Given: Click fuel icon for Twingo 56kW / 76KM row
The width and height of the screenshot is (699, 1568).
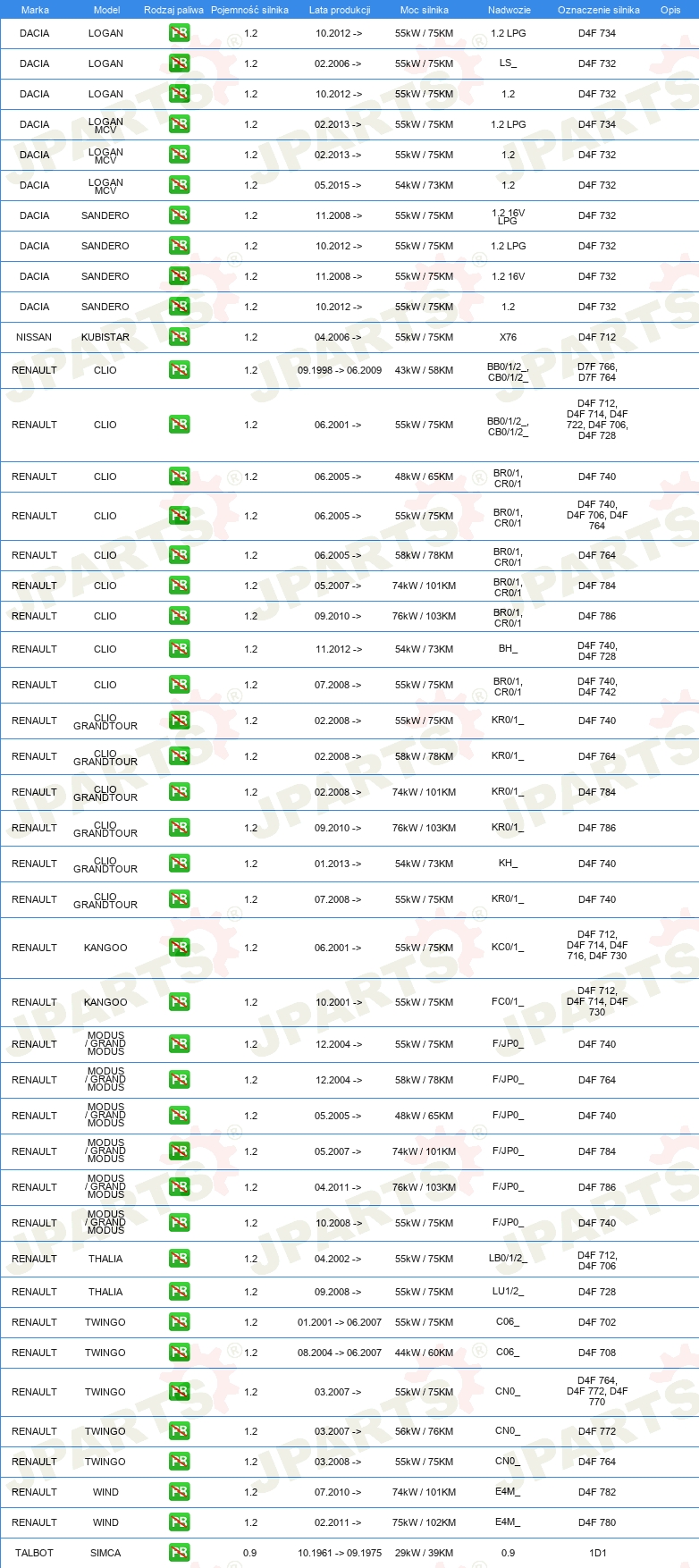Looking at the screenshot, I should point(180,1431).
